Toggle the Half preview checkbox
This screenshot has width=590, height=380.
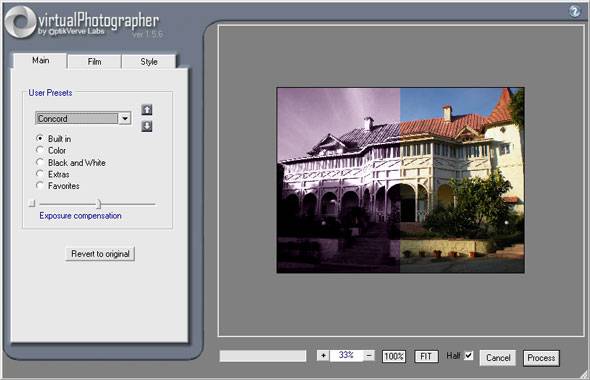click(x=468, y=355)
